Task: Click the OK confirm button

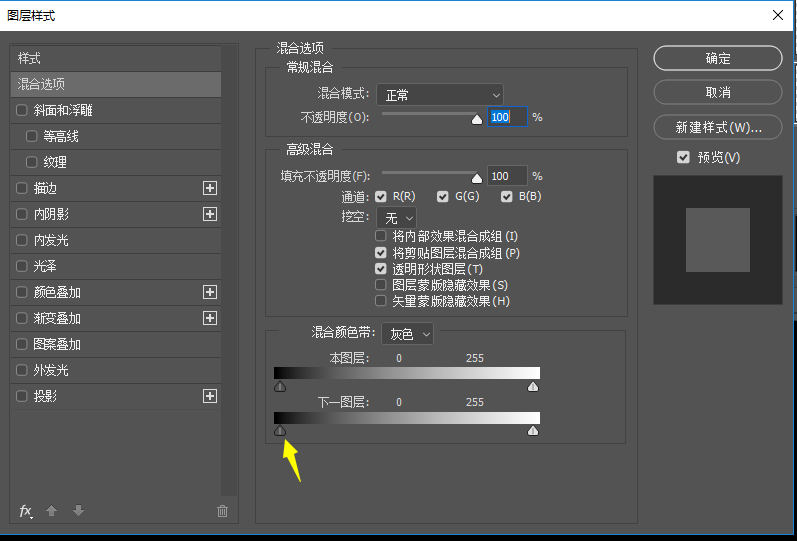Action: (x=717, y=58)
